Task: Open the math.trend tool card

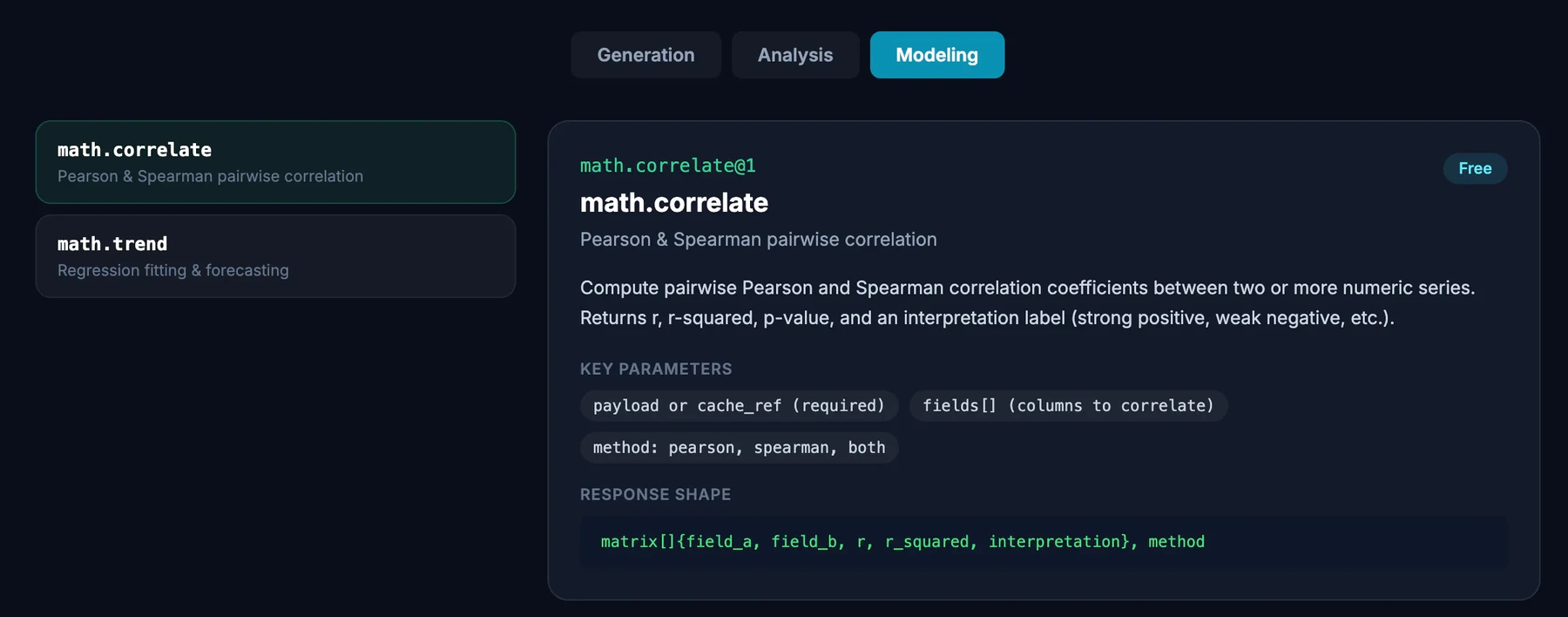Action: (275, 256)
